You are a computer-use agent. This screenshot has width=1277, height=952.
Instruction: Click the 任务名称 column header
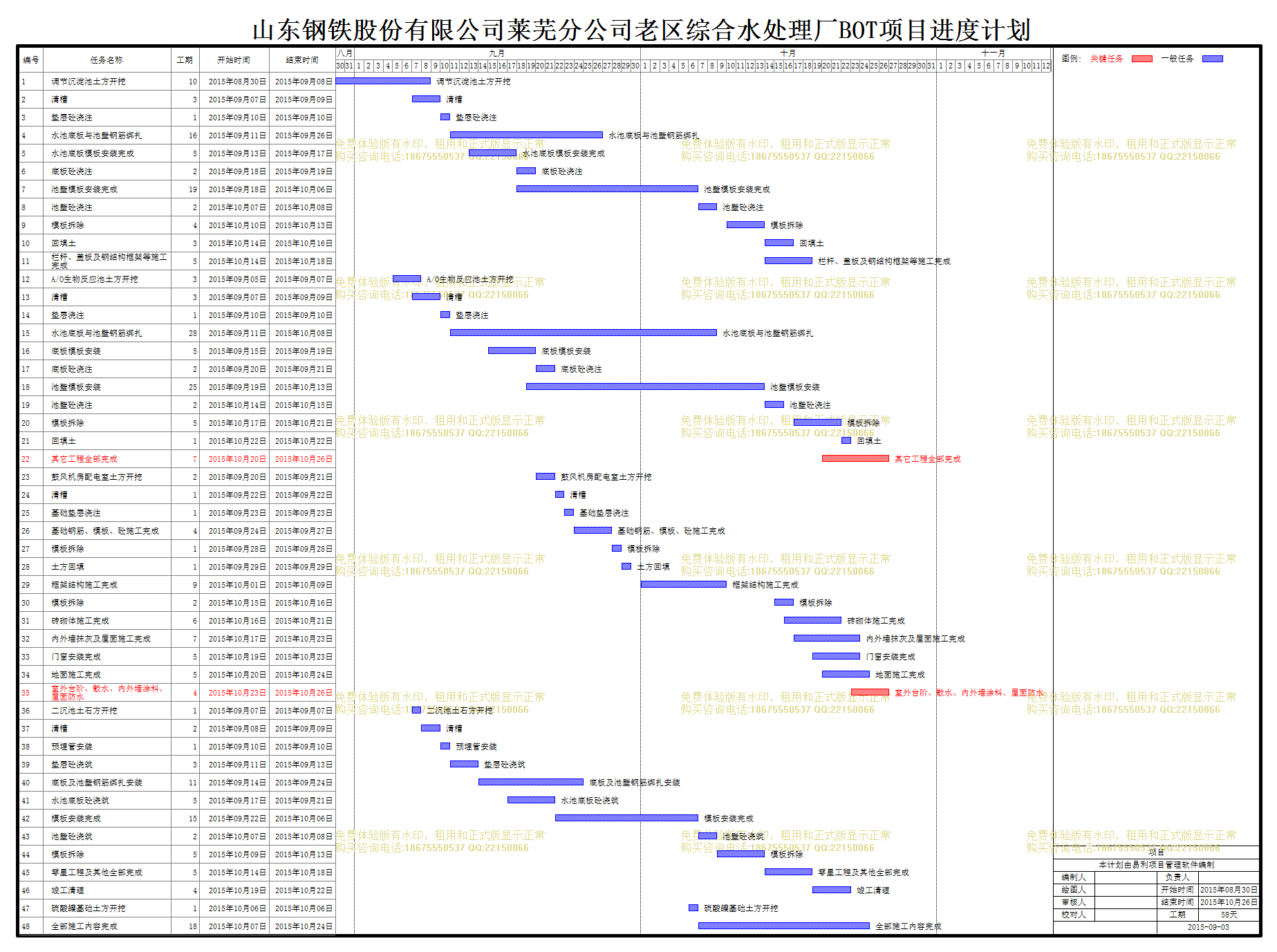pos(106,60)
